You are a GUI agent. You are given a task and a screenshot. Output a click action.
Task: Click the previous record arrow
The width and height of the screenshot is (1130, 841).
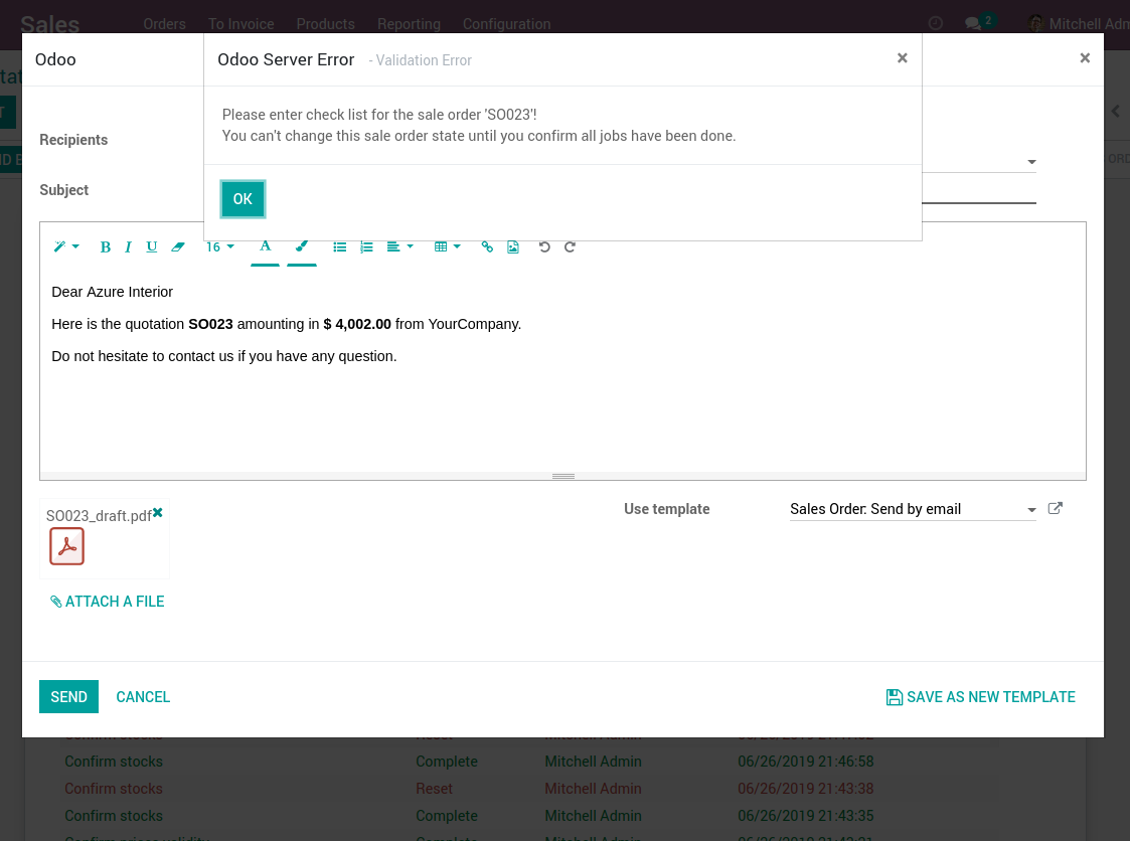click(1116, 111)
